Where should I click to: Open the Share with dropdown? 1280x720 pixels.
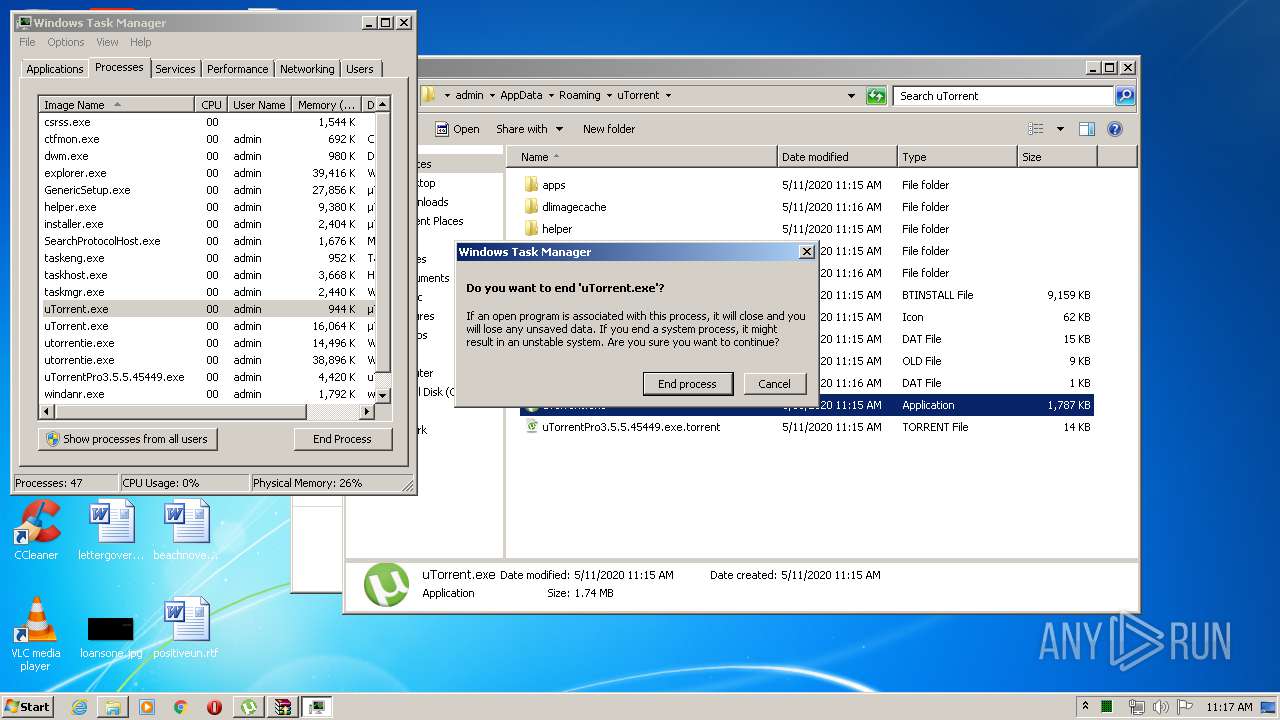pyautogui.click(x=529, y=129)
